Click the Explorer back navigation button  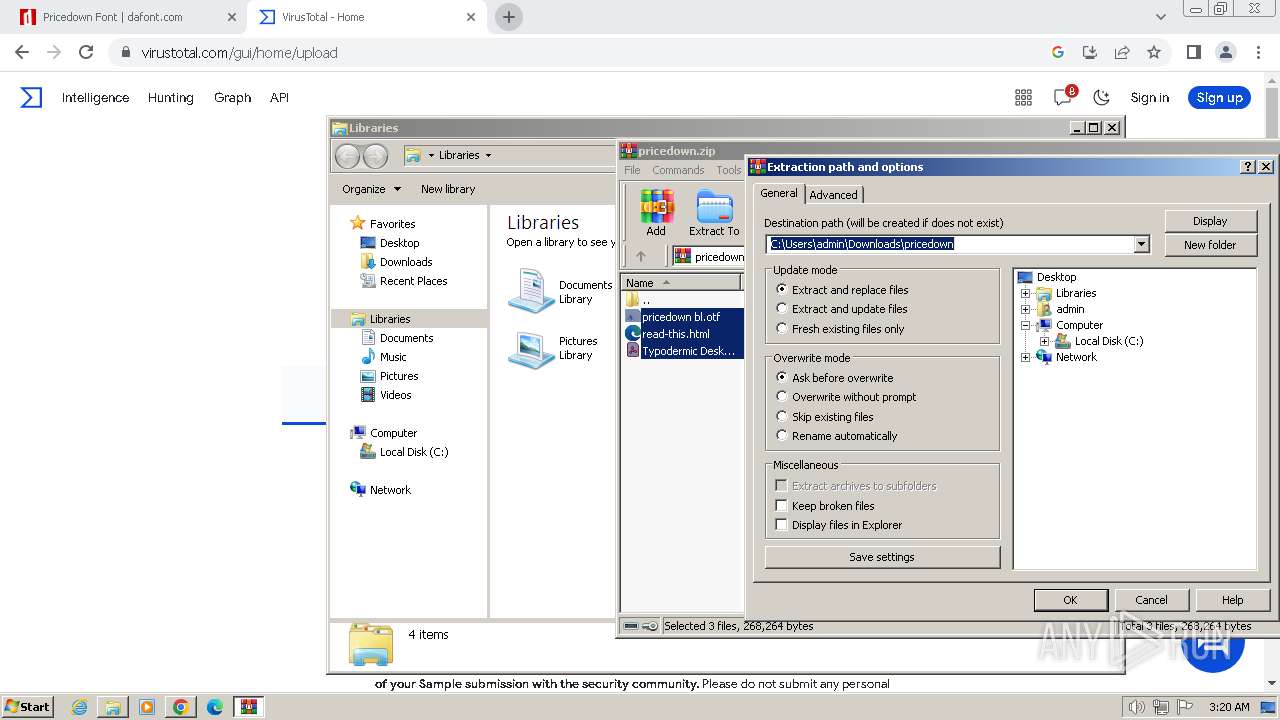click(x=347, y=155)
